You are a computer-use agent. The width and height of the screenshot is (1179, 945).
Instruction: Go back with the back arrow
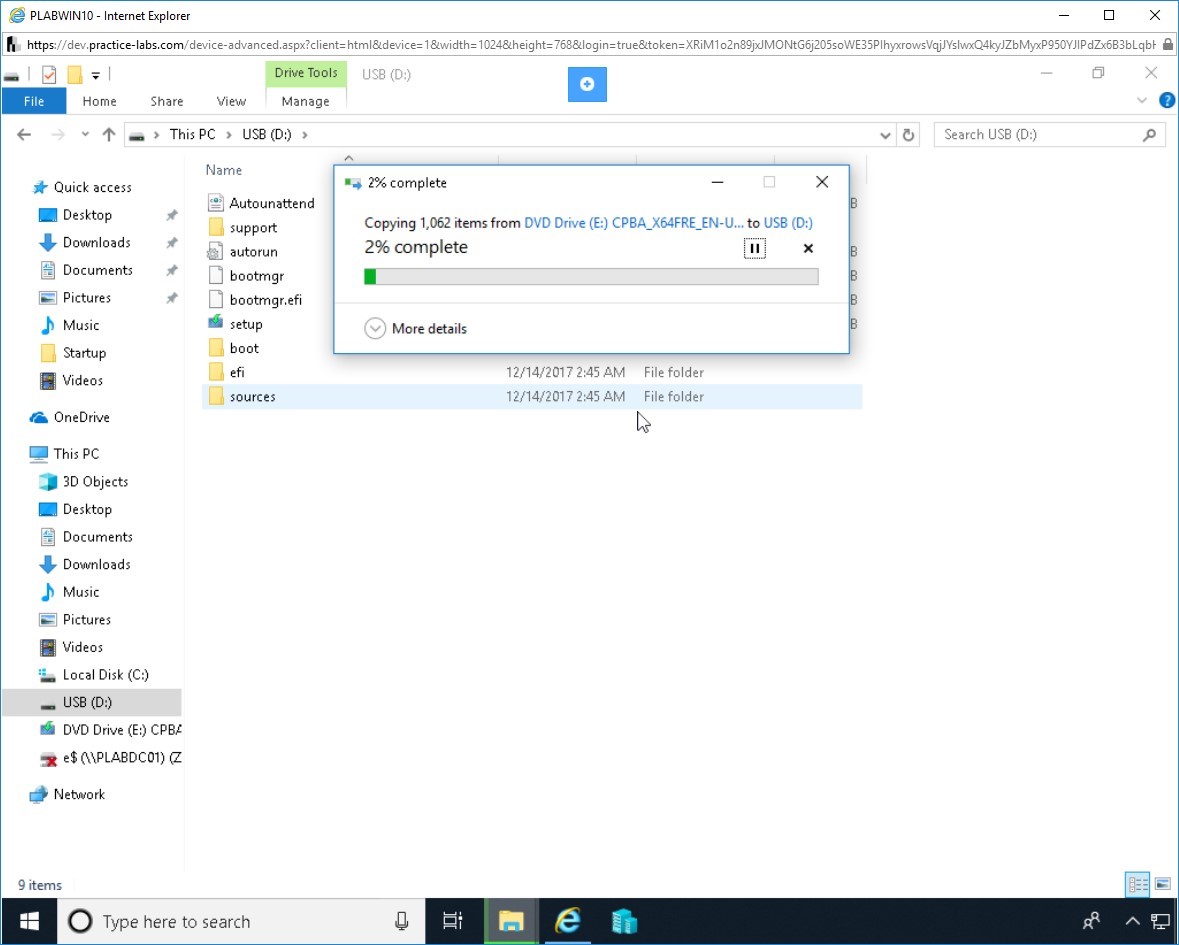[x=24, y=135]
